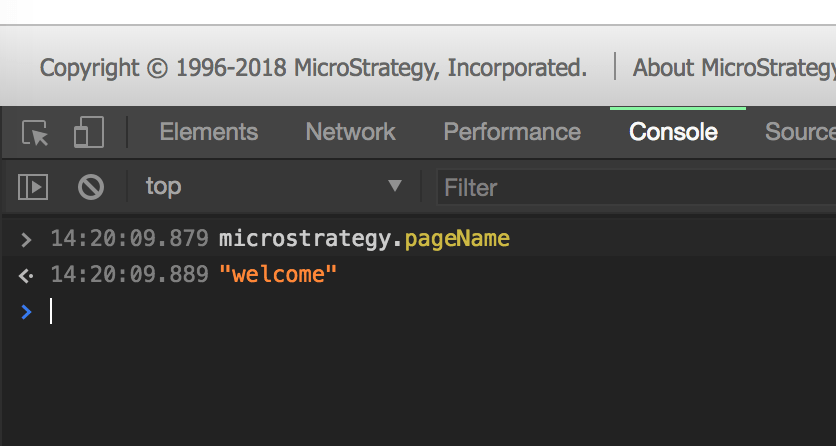Click the MicroStrategy copyright text

click(313, 68)
